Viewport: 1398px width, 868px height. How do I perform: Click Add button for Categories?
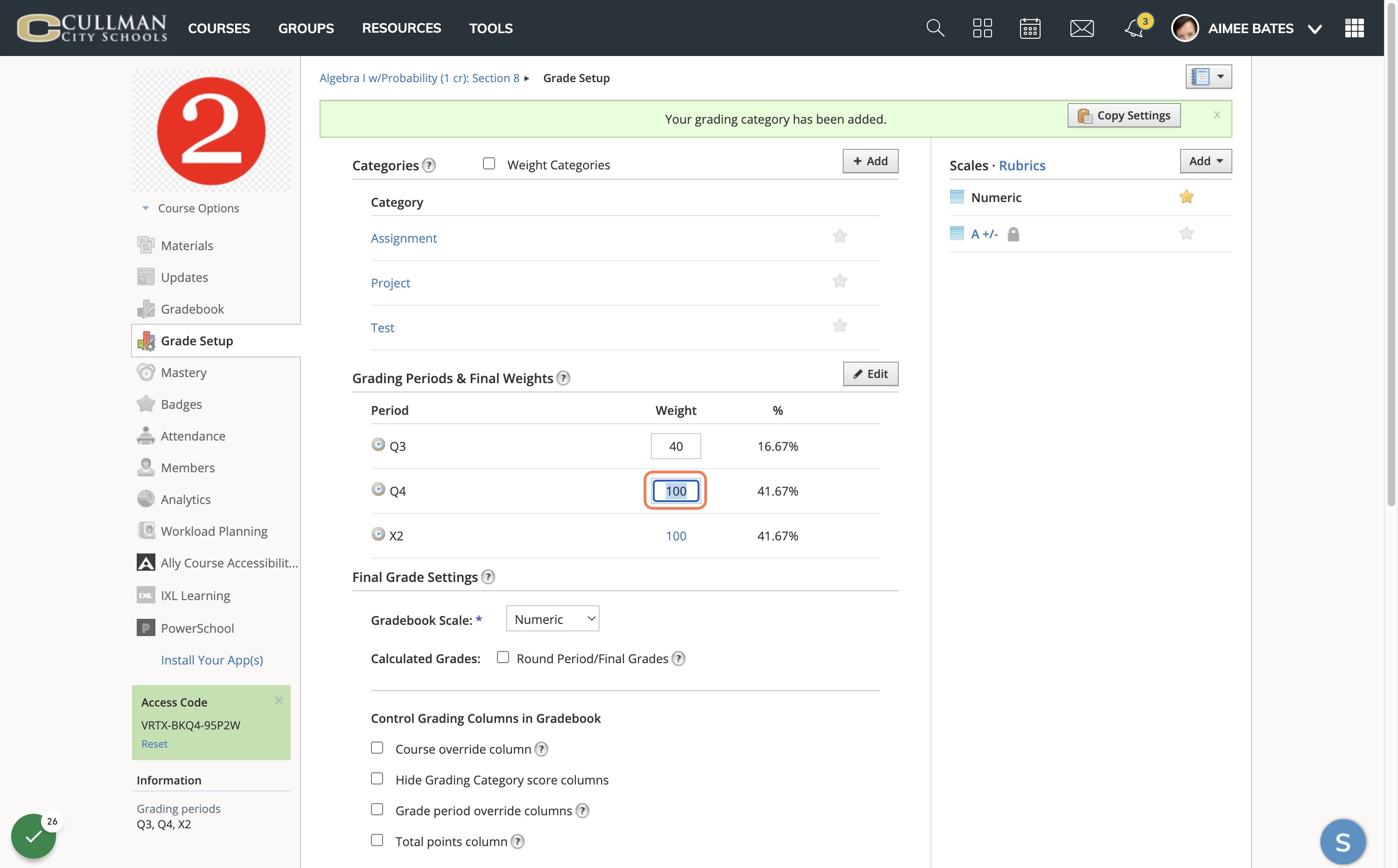(870, 161)
